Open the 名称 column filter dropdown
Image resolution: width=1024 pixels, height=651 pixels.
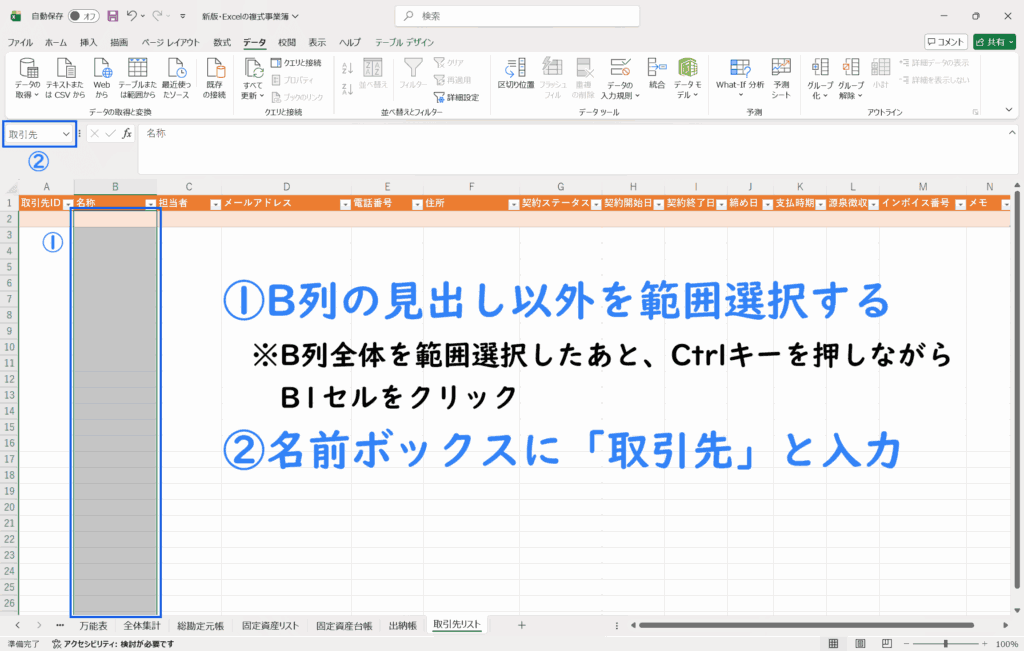(x=151, y=203)
